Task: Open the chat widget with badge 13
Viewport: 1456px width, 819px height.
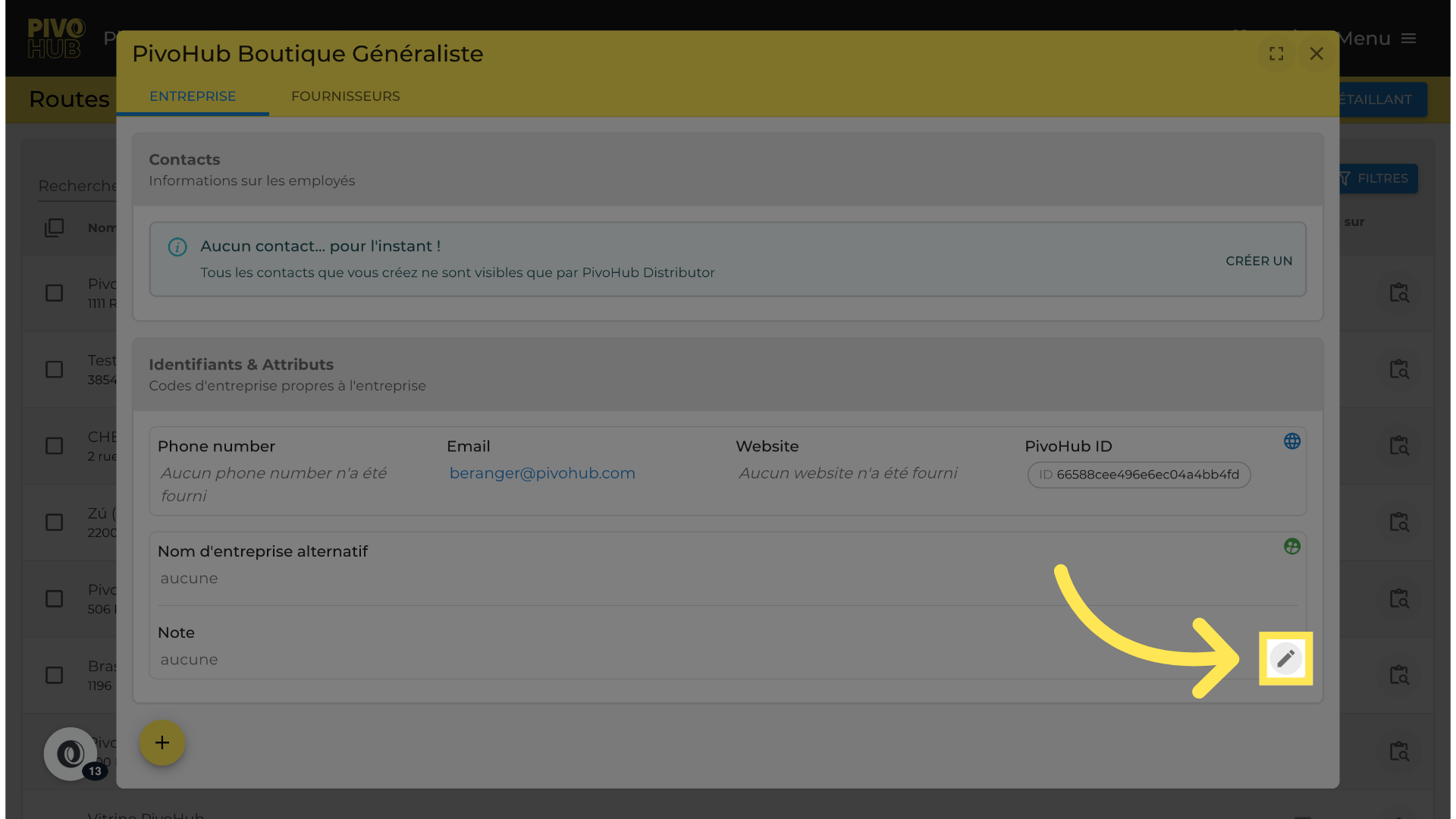Action: 71,753
